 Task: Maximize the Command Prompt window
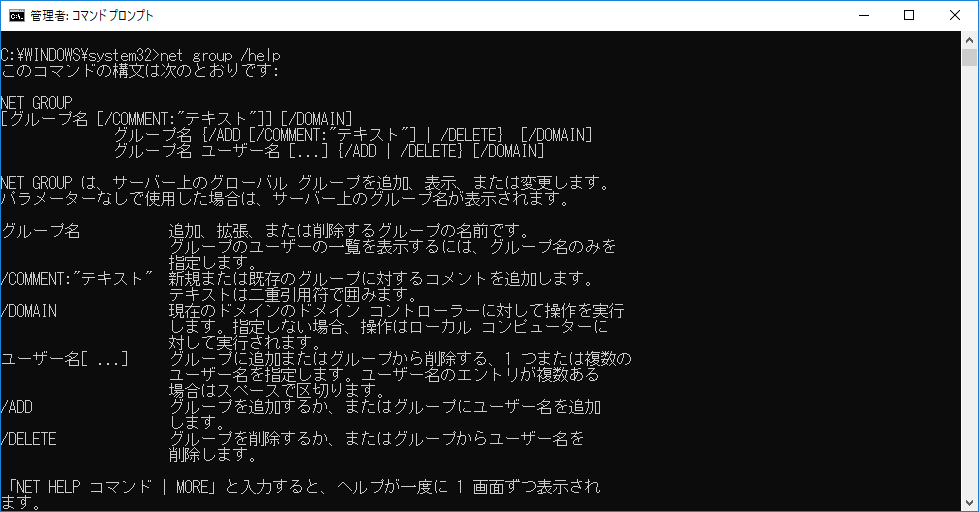909,15
